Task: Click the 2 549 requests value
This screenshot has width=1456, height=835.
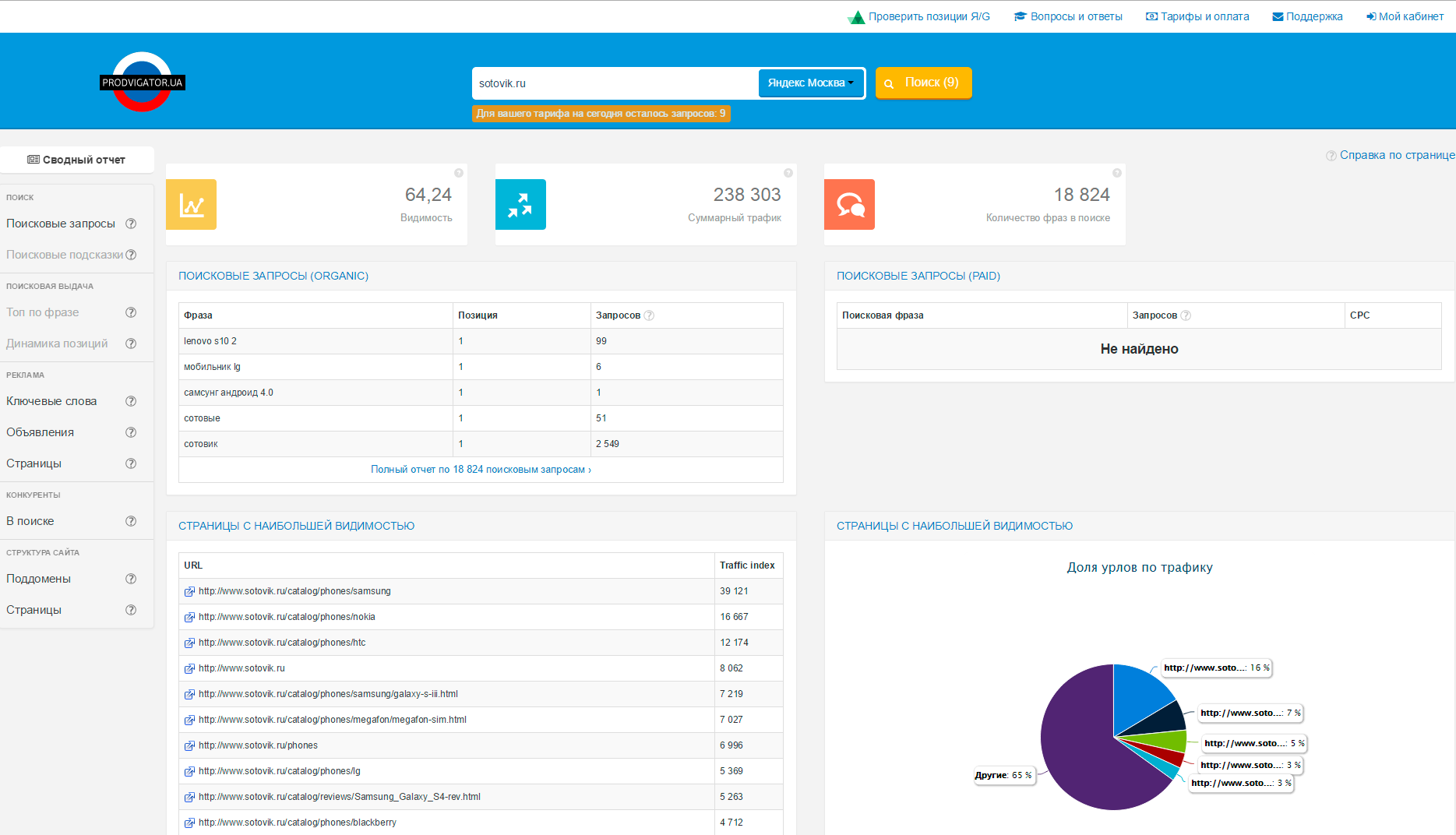Action: tap(608, 444)
